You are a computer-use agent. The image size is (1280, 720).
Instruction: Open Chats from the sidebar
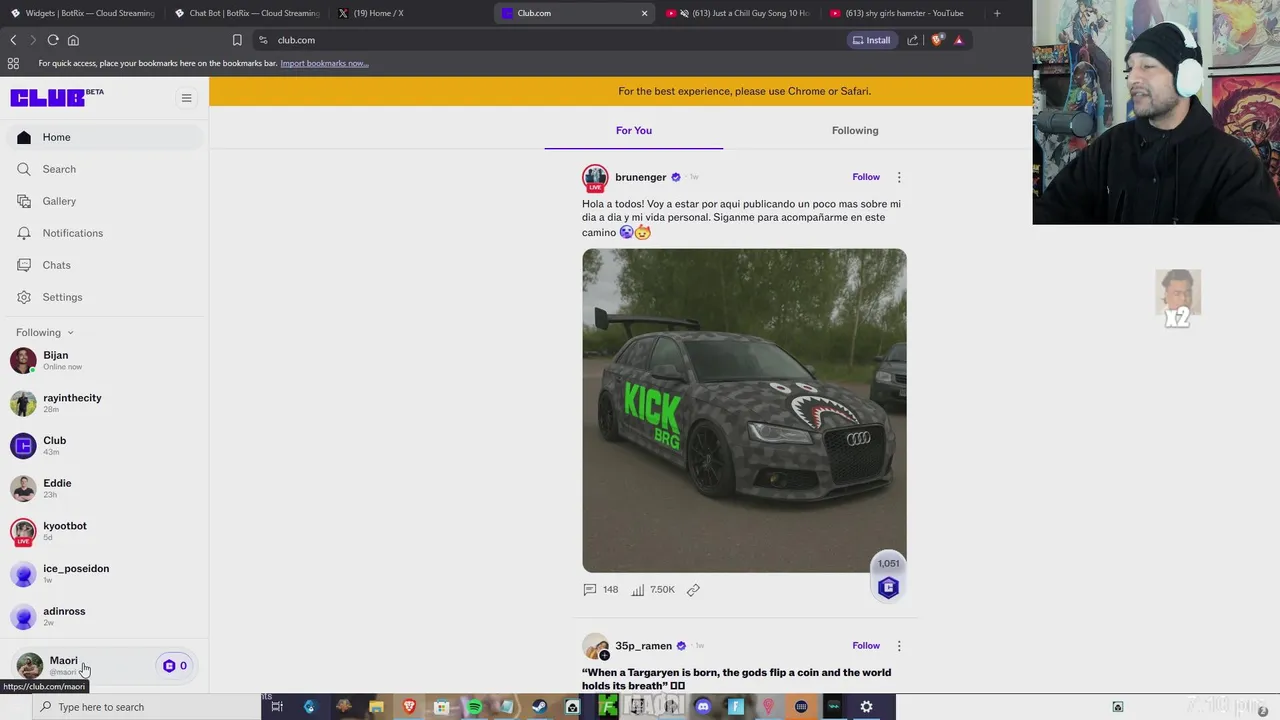point(104,265)
